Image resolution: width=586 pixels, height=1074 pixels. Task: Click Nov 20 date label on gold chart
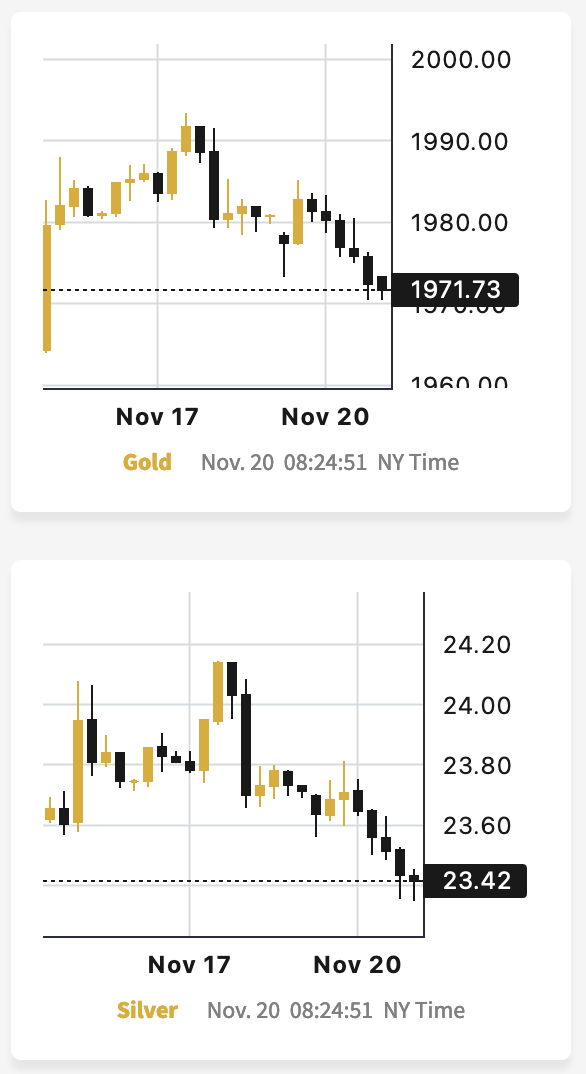(x=324, y=416)
